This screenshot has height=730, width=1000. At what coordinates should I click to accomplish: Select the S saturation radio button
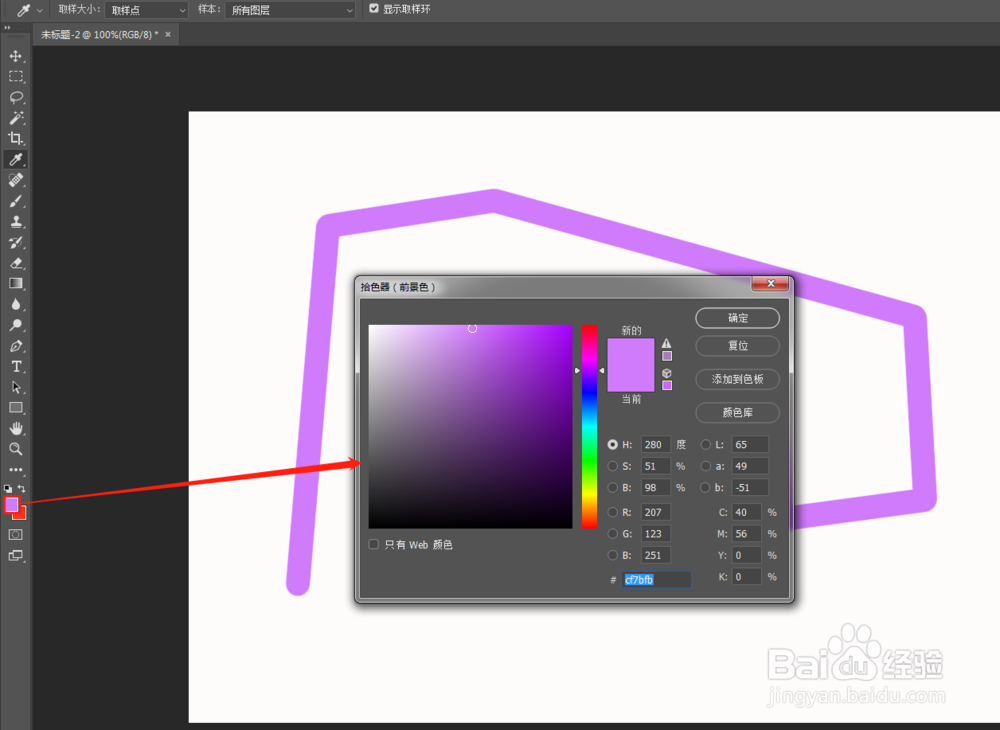[613, 466]
